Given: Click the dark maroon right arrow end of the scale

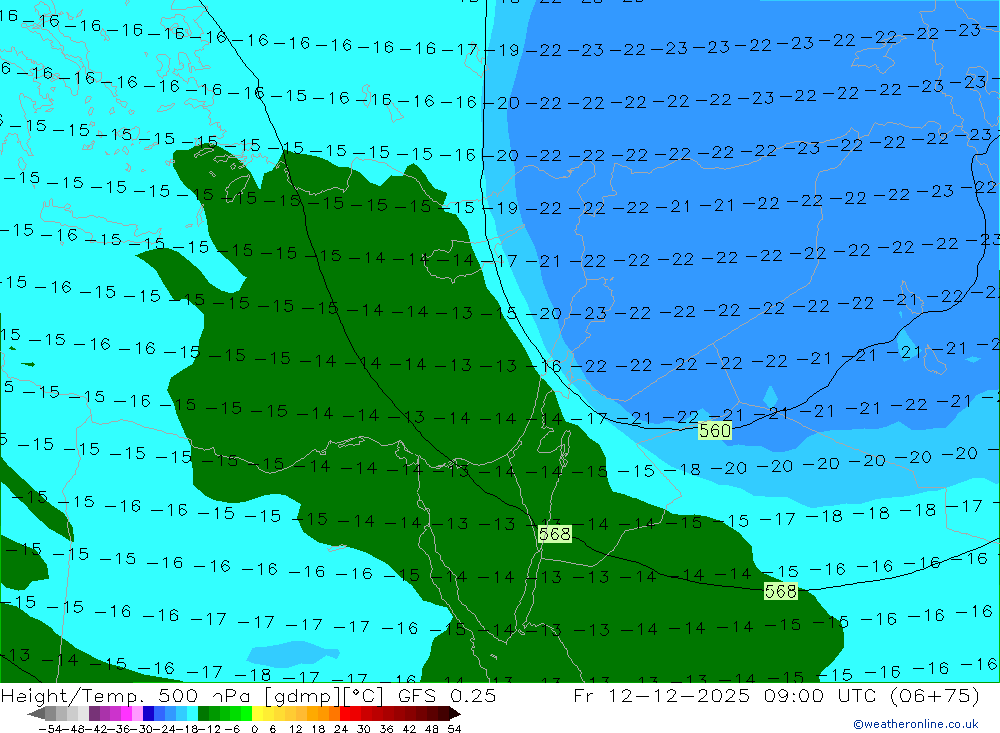Looking at the screenshot, I should [454, 714].
